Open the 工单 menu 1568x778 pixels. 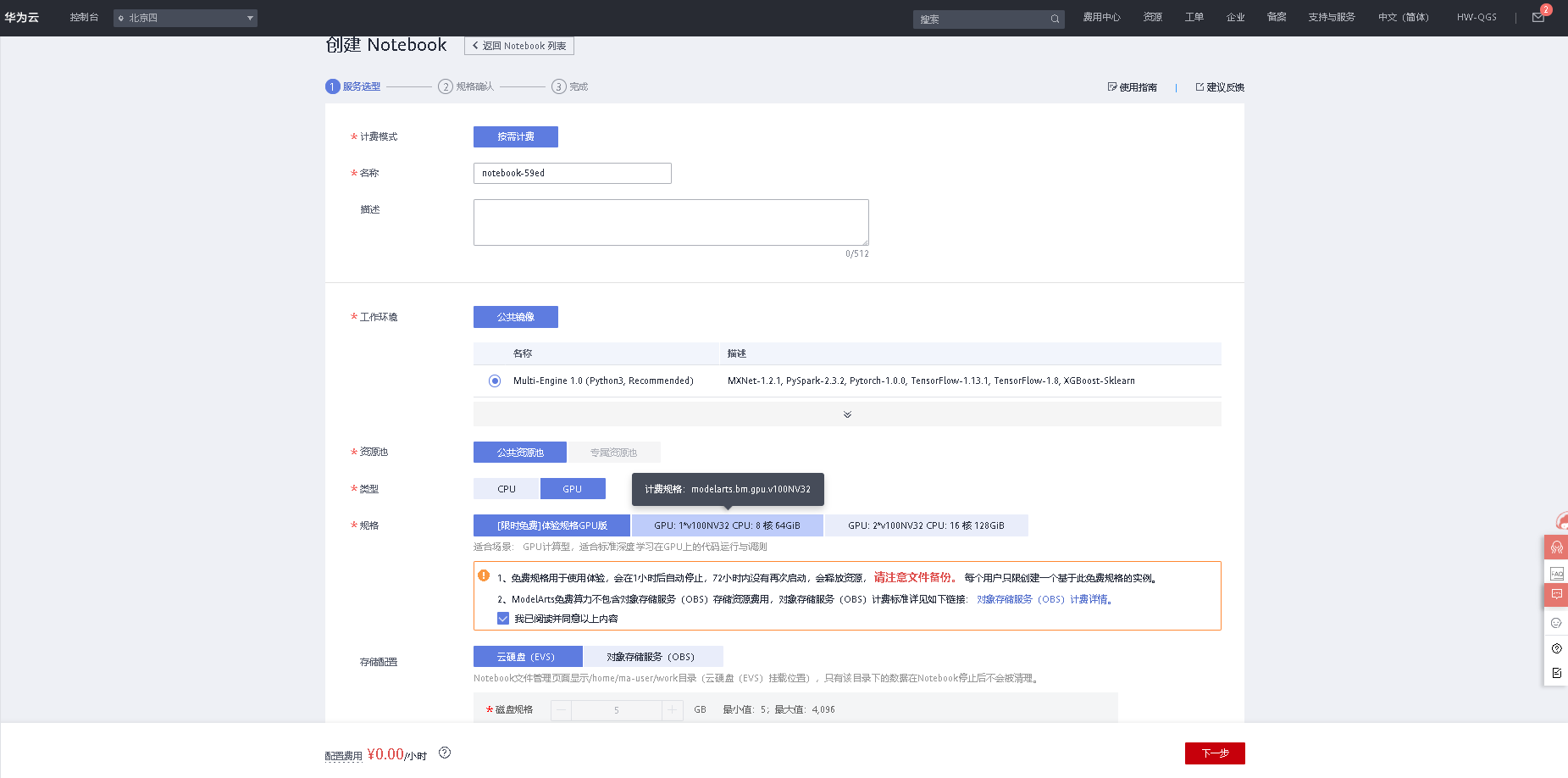pyautogui.click(x=1194, y=17)
